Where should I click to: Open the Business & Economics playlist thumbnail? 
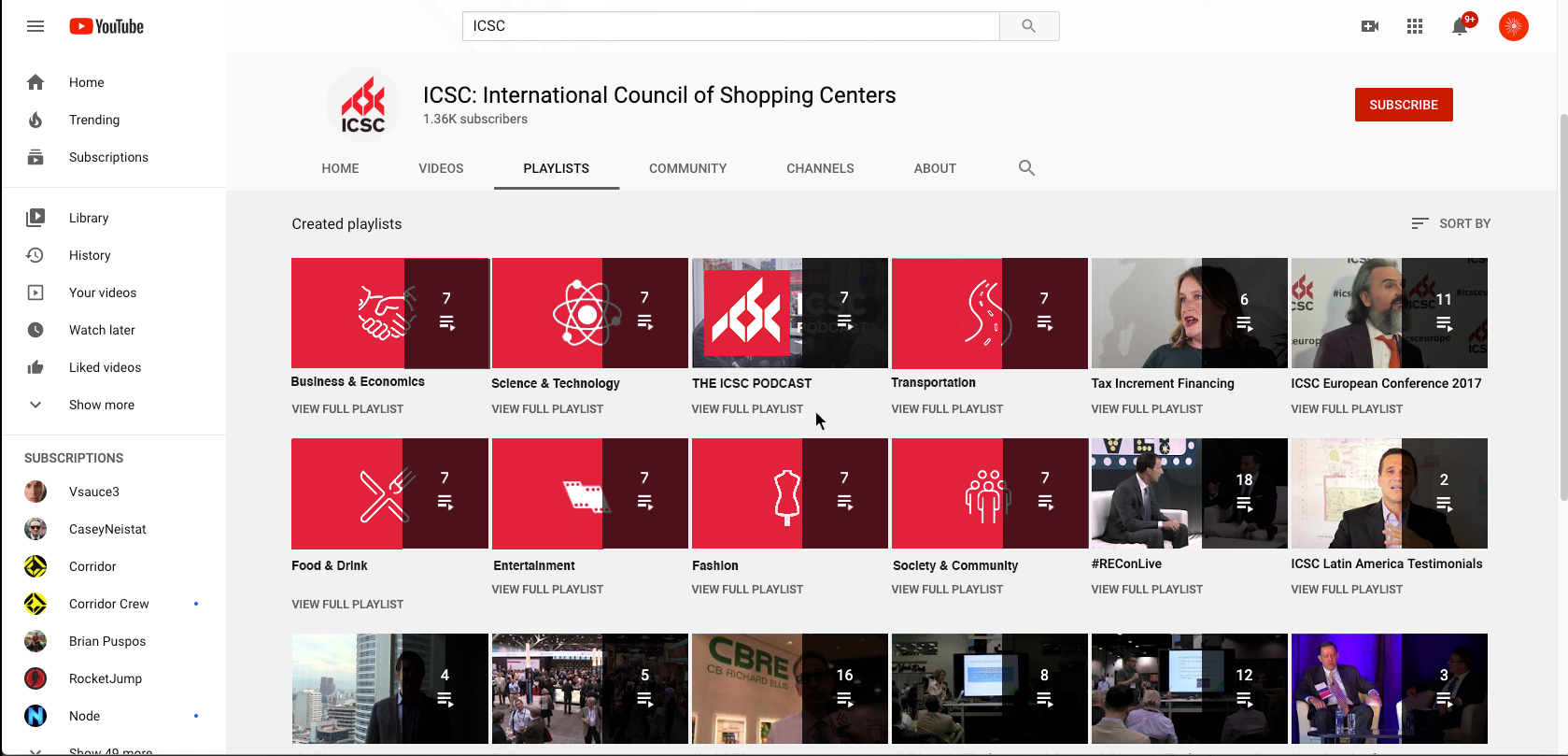click(390, 313)
